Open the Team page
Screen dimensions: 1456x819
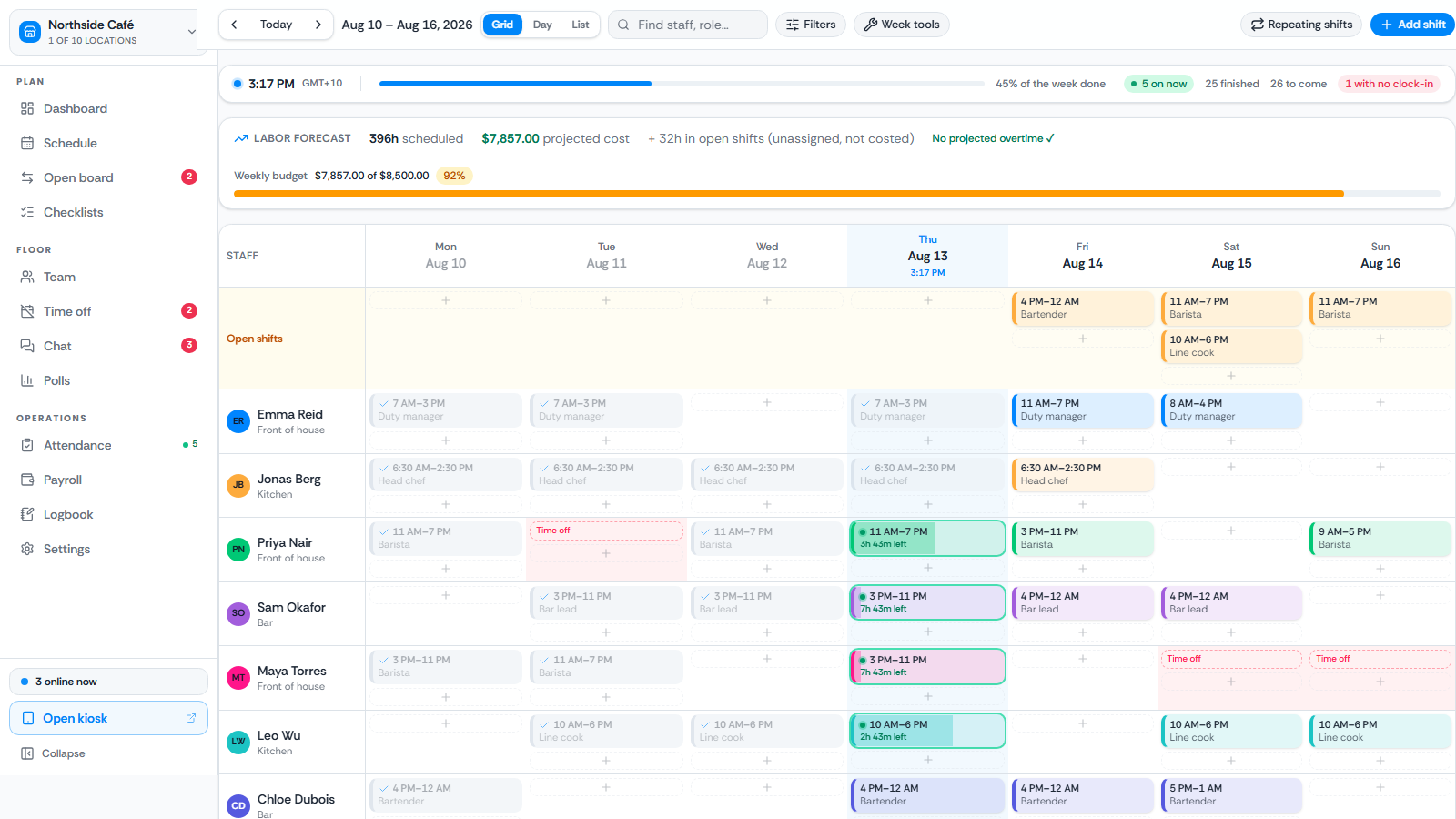(108, 277)
